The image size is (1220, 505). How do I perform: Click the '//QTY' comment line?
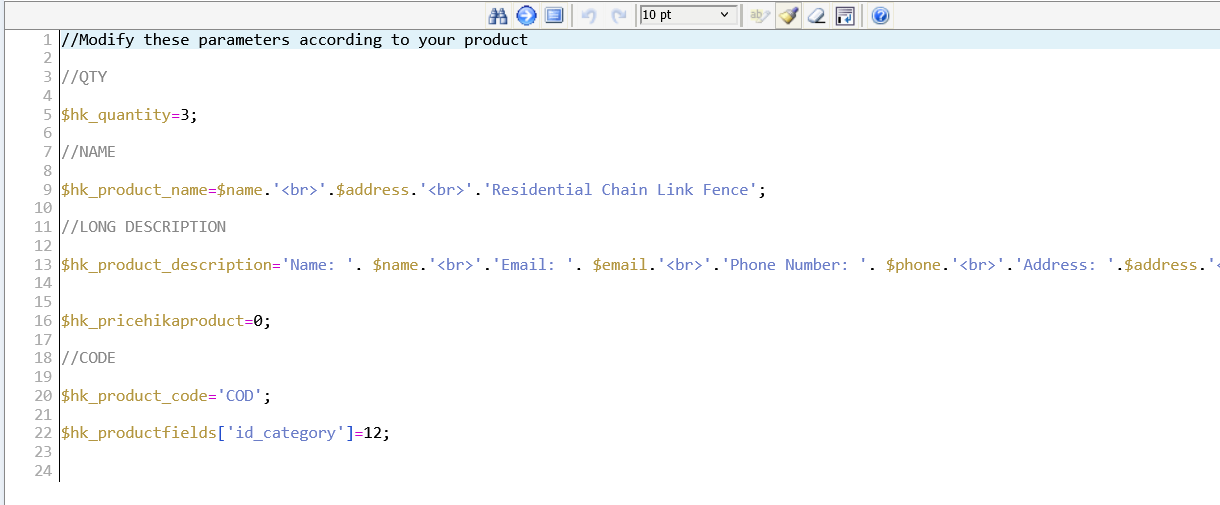click(x=84, y=77)
